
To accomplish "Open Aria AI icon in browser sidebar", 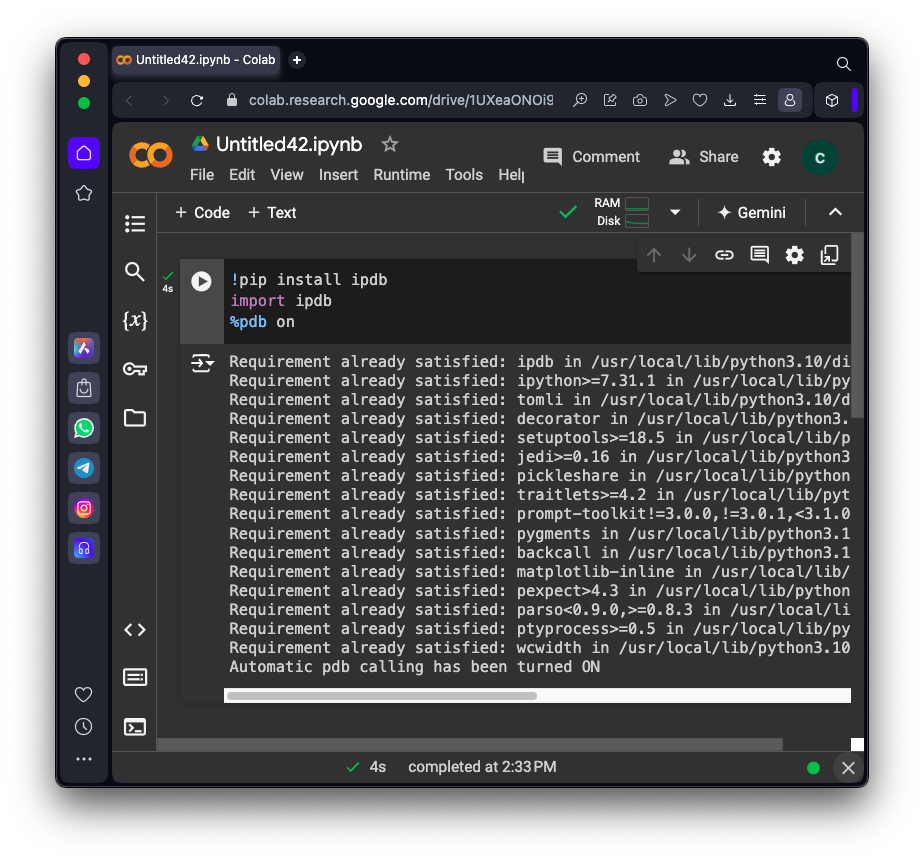I will [84, 348].
